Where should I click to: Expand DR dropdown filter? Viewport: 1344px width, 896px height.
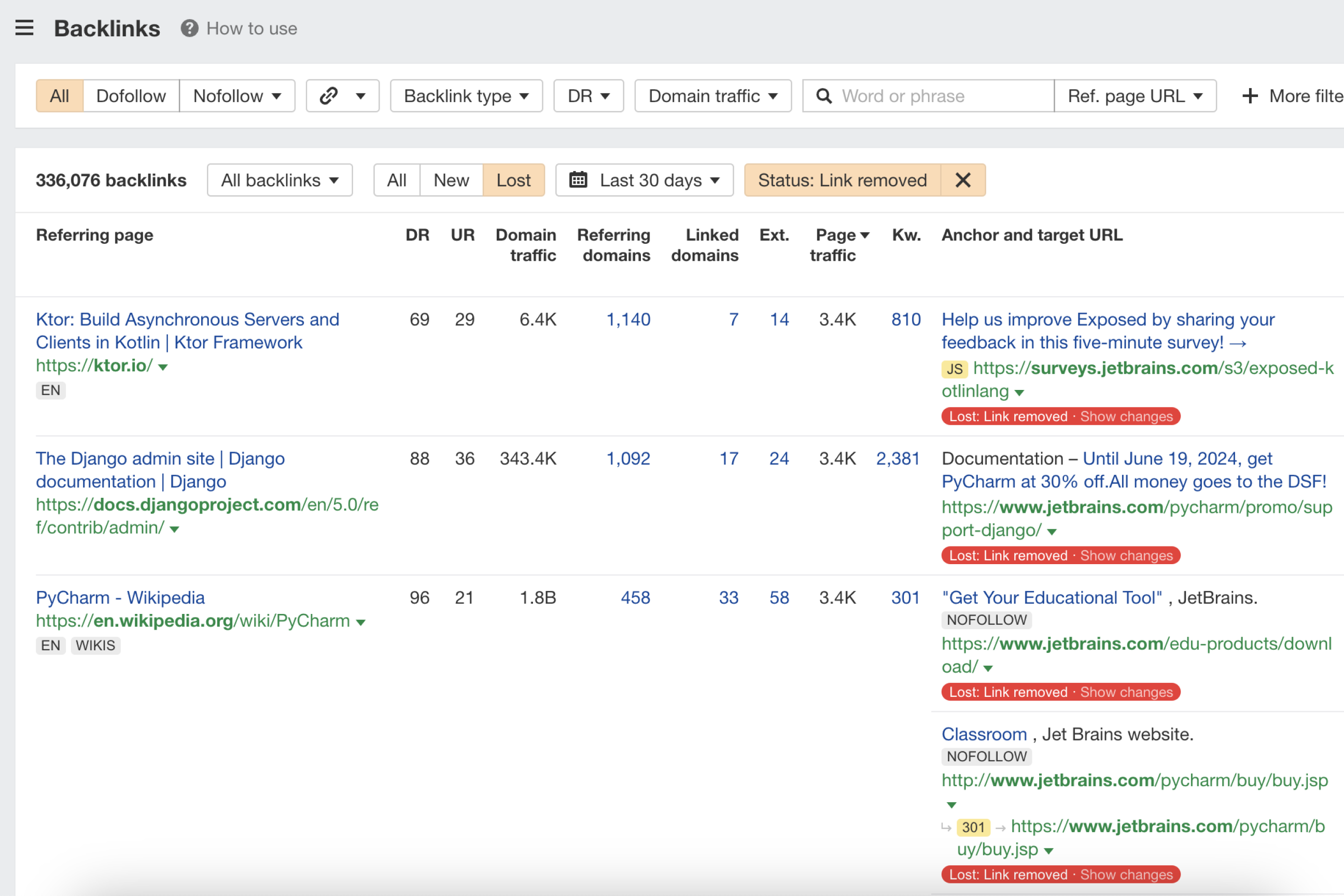tap(587, 96)
